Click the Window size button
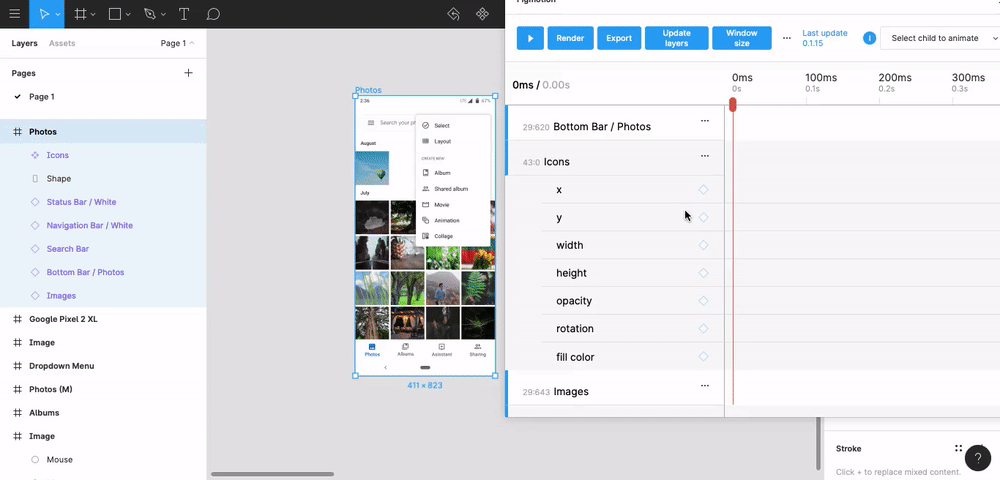 click(x=742, y=38)
